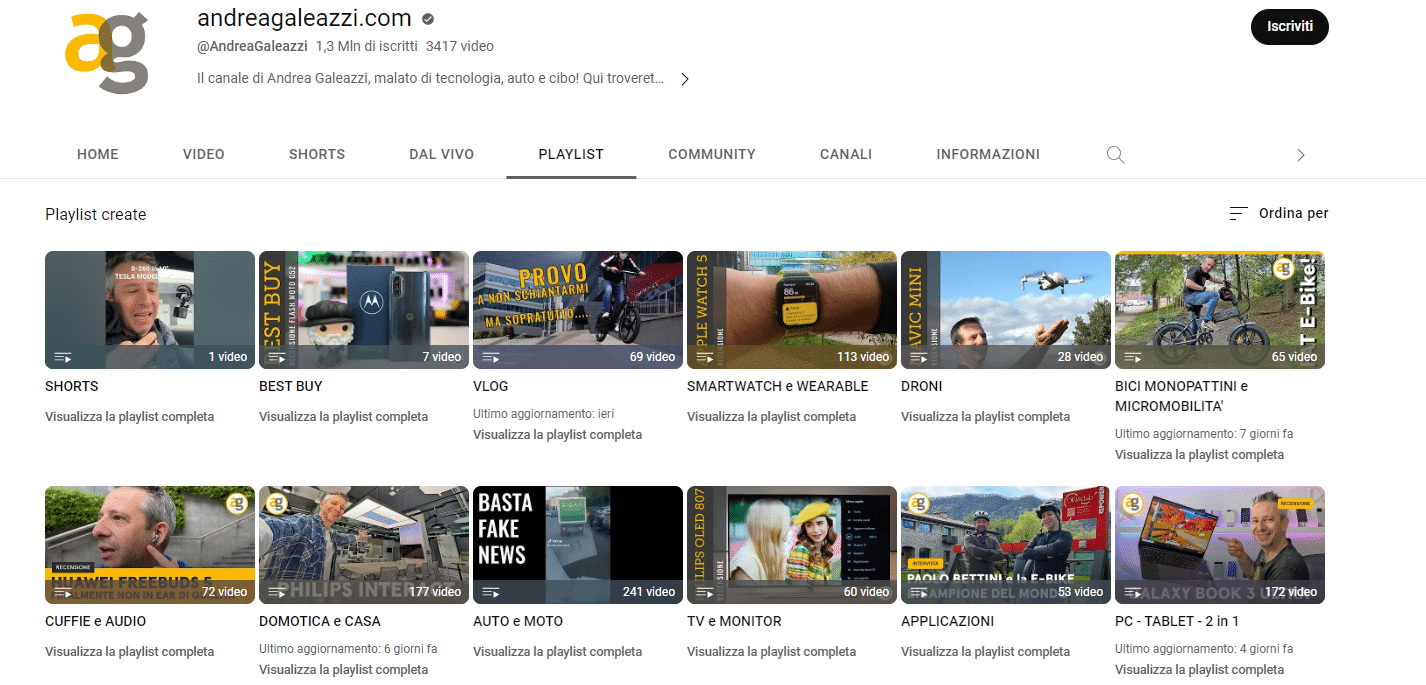Image resolution: width=1426 pixels, height=685 pixels.
Task: Open the VLOG e-bike thumbnail
Action: tap(578, 310)
